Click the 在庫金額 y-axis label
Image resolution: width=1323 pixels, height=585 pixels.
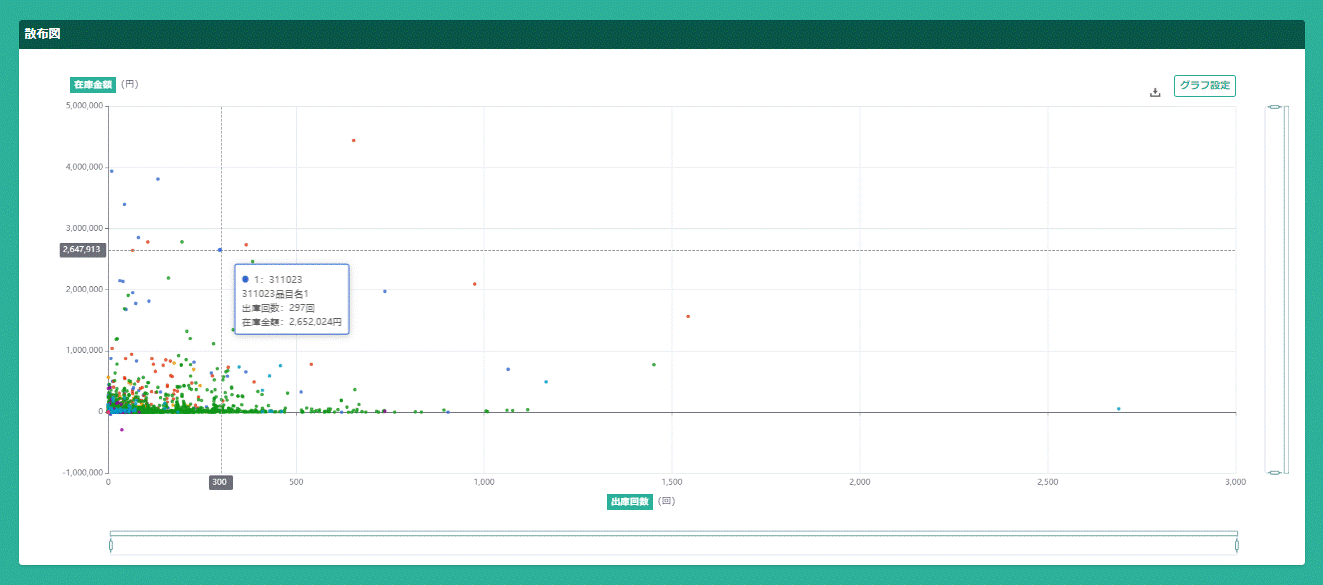point(92,85)
